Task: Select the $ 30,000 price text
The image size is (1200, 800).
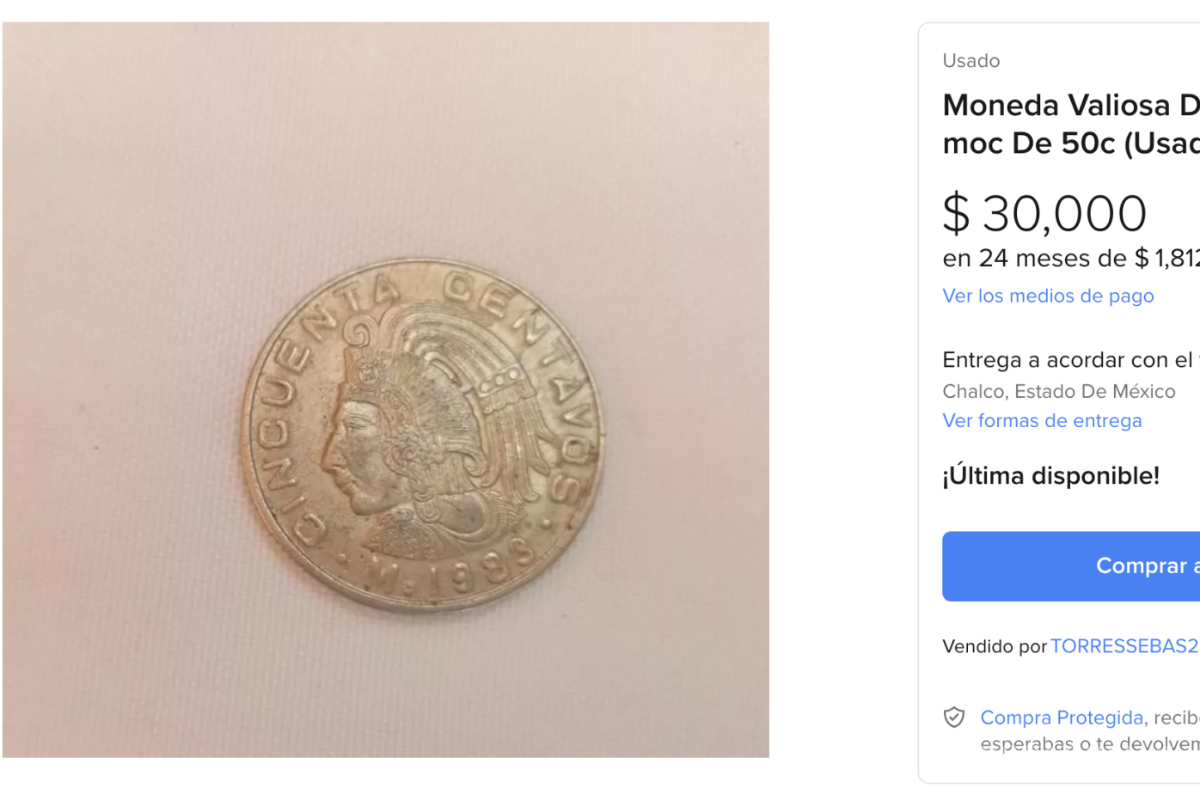Action: click(1044, 213)
